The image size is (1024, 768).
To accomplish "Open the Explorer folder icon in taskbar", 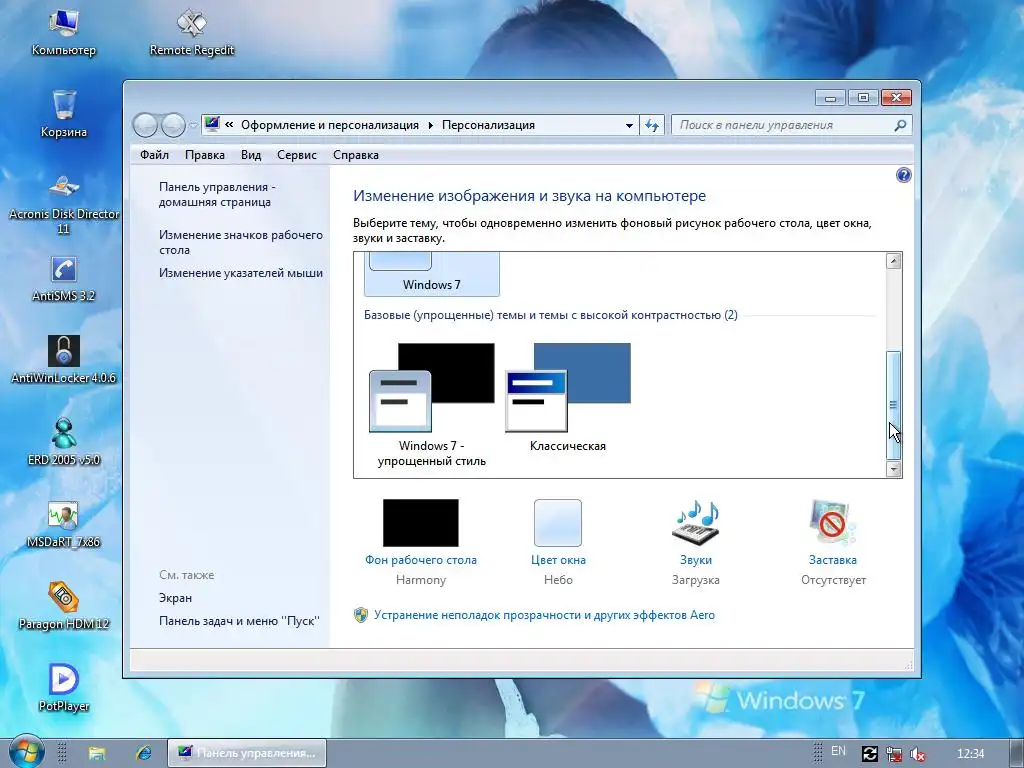I will click(97, 753).
